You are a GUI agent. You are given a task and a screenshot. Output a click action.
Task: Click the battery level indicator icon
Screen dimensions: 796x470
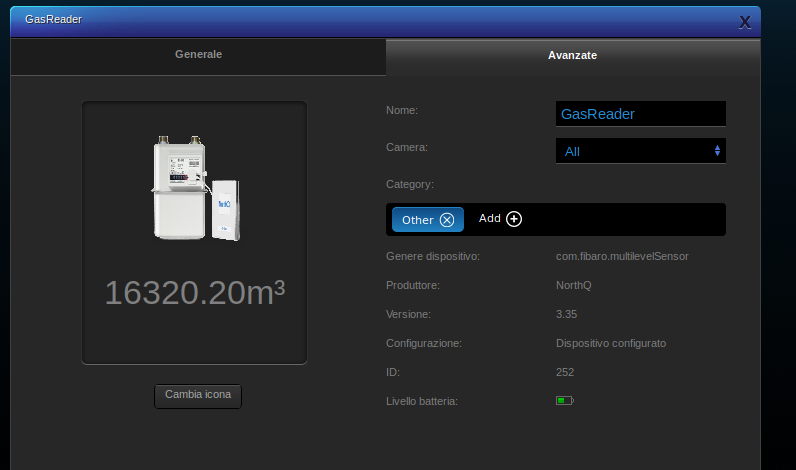point(565,400)
